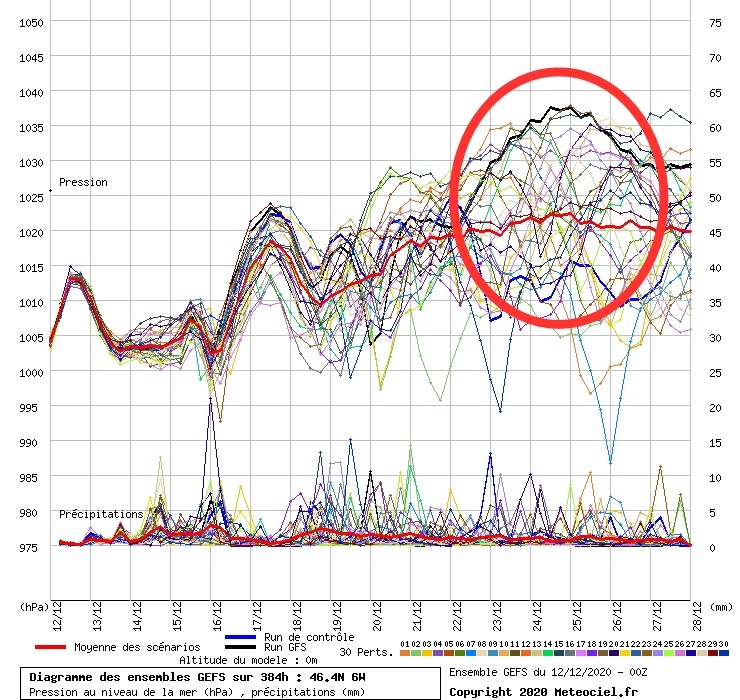Click the blue 'Run de contrôle' legend line
The width and height of the screenshot is (740, 700).
coord(243,637)
